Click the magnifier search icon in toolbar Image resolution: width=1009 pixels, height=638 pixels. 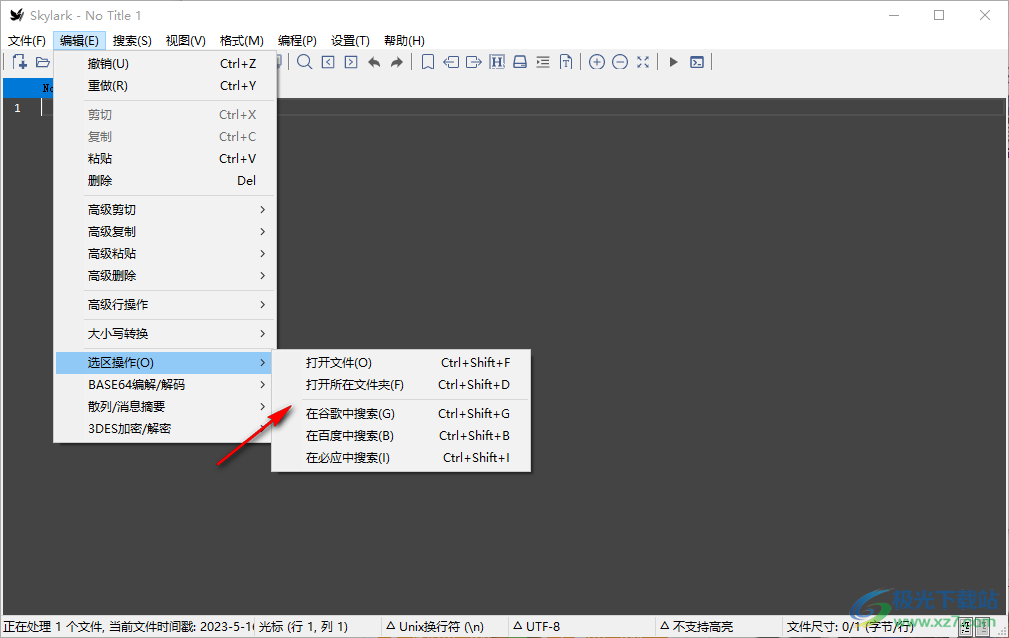click(304, 62)
